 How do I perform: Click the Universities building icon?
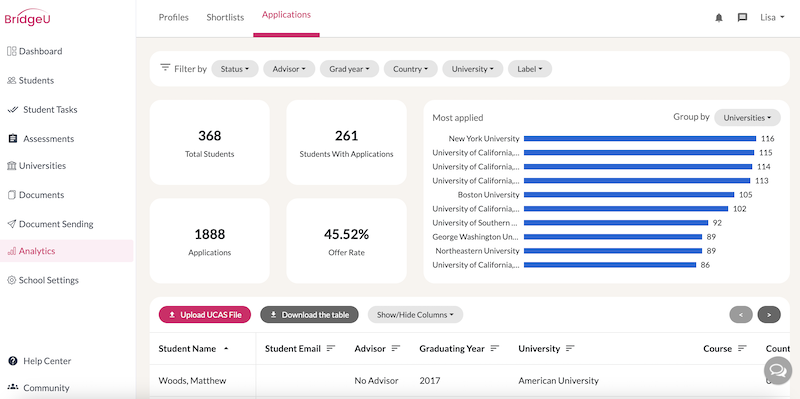tap(11, 166)
